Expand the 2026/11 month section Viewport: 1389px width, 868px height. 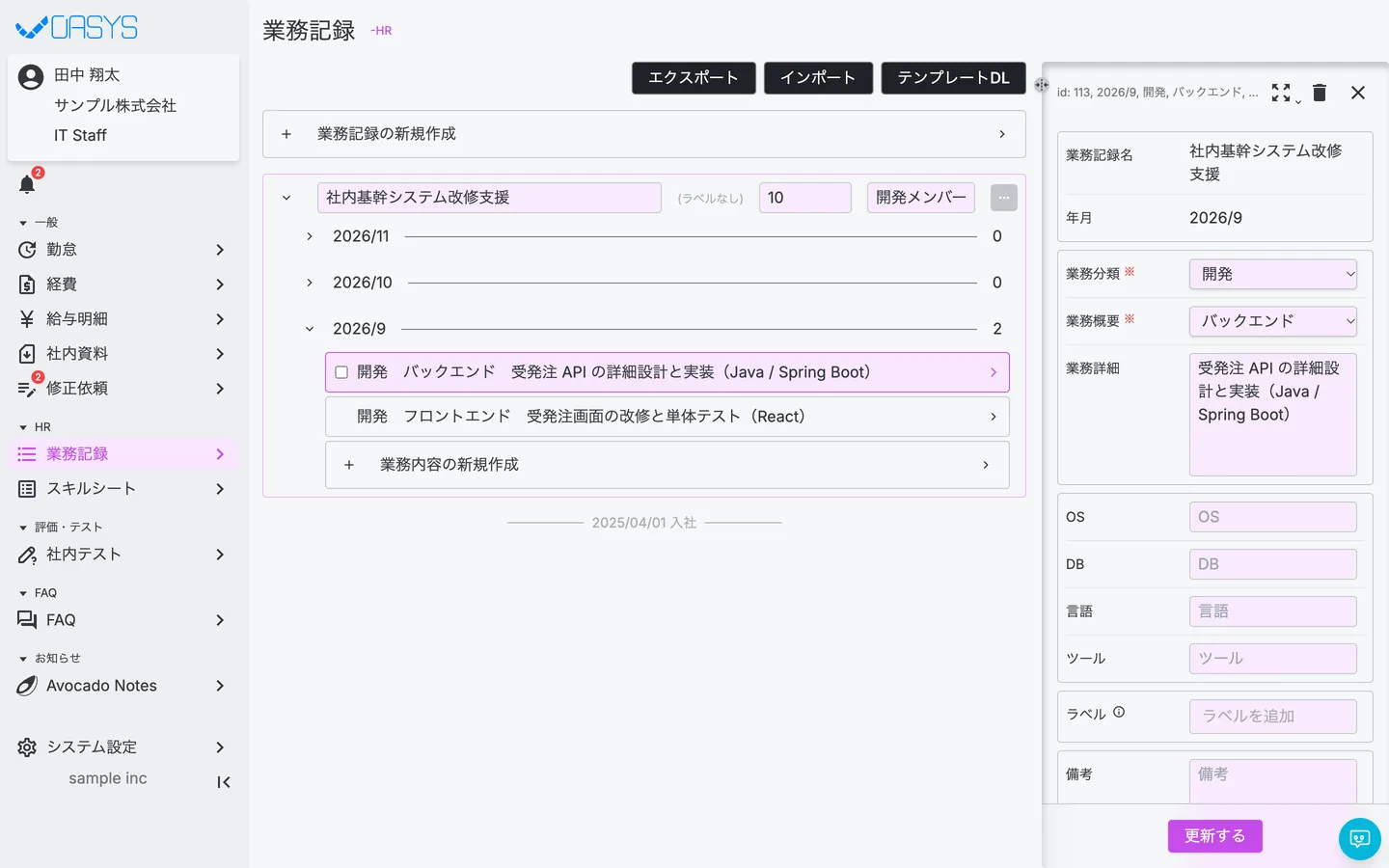(310, 236)
